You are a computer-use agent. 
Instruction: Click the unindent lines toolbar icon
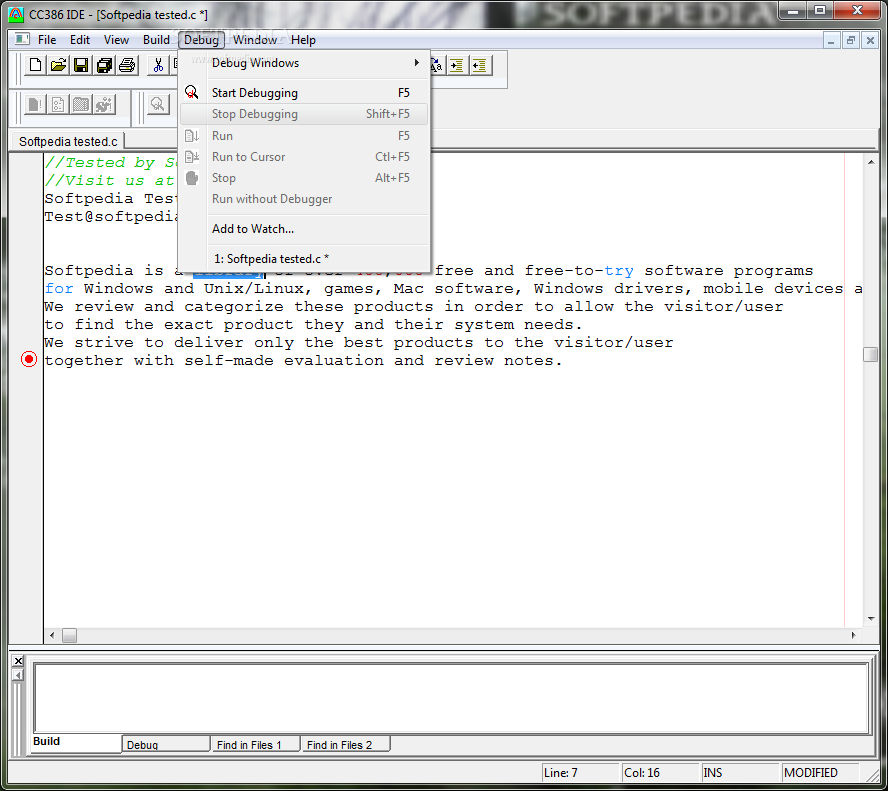click(480, 65)
